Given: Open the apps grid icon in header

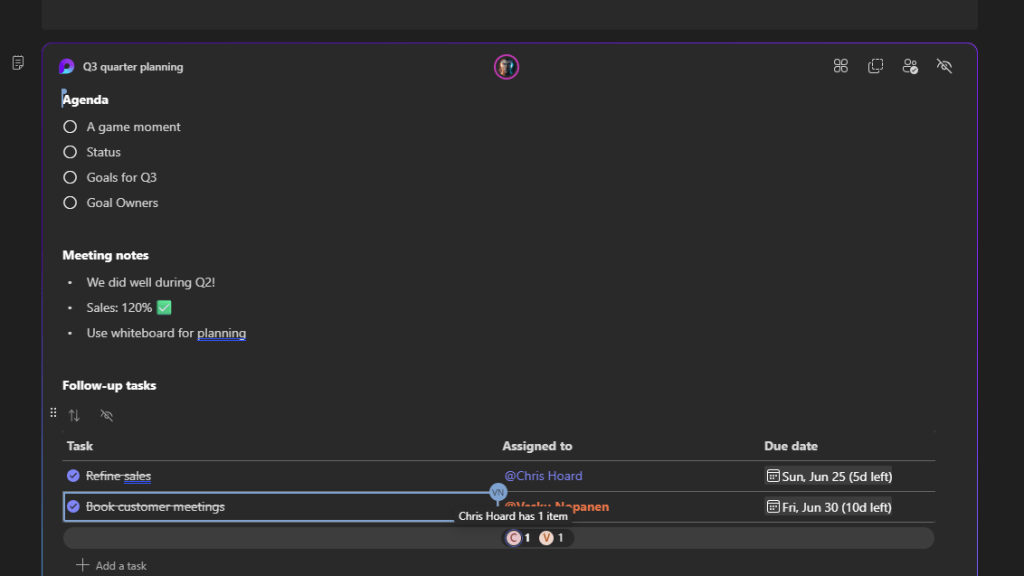Looking at the screenshot, I should (x=841, y=66).
